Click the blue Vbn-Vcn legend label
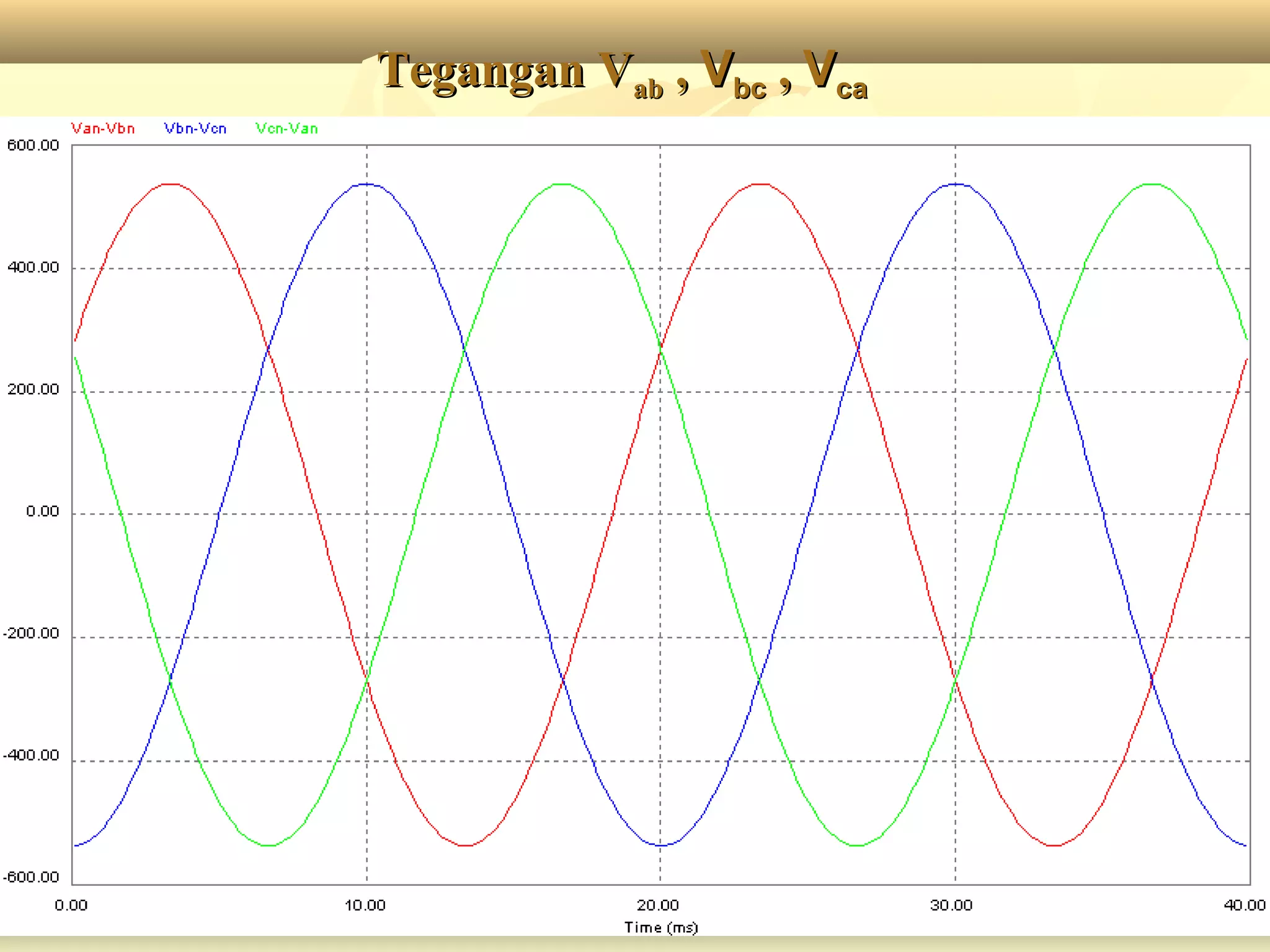Viewport: 1270px width, 952px height. coord(195,129)
